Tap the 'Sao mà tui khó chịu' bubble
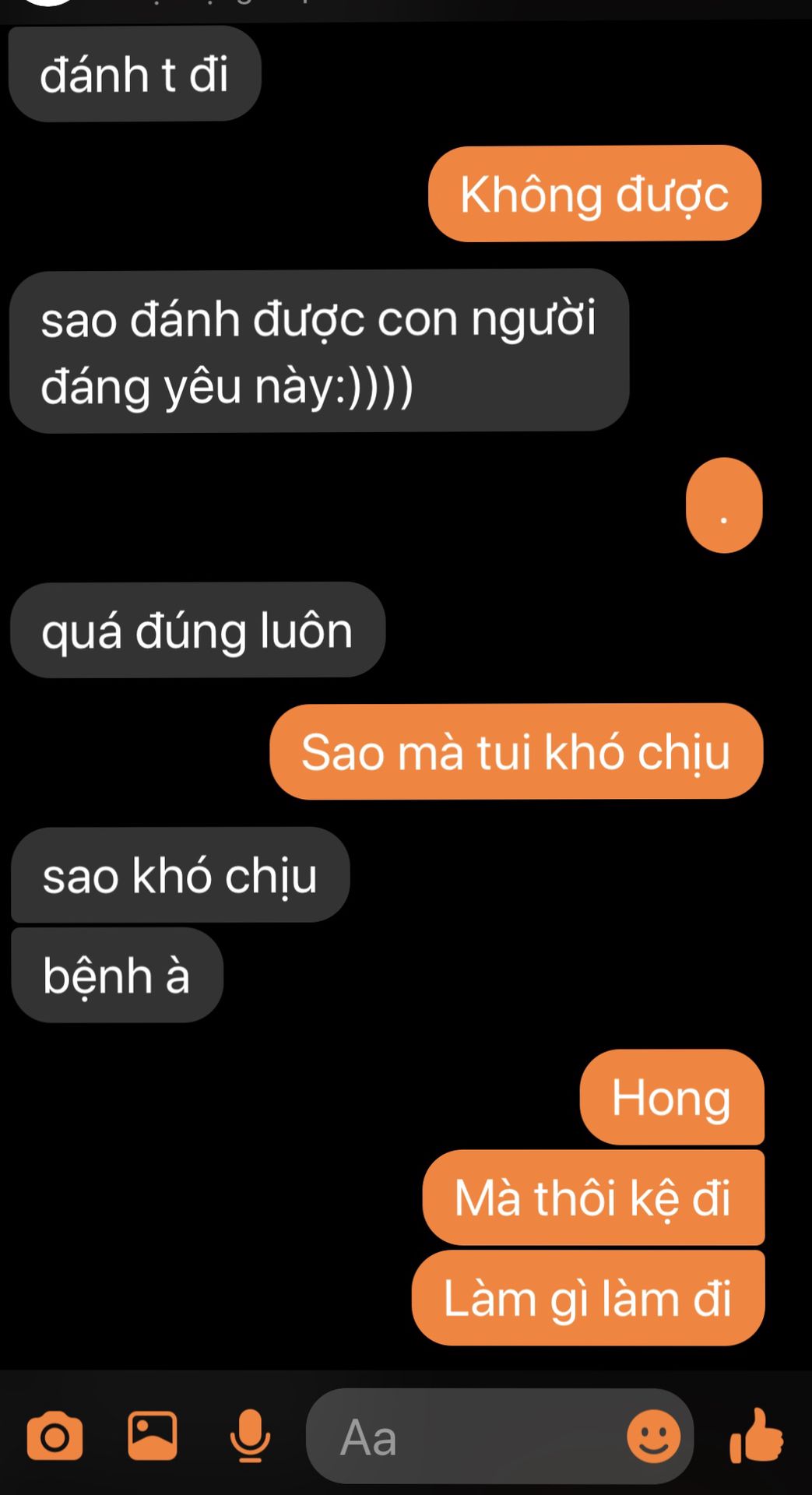The height and width of the screenshot is (1495, 812). [x=516, y=751]
